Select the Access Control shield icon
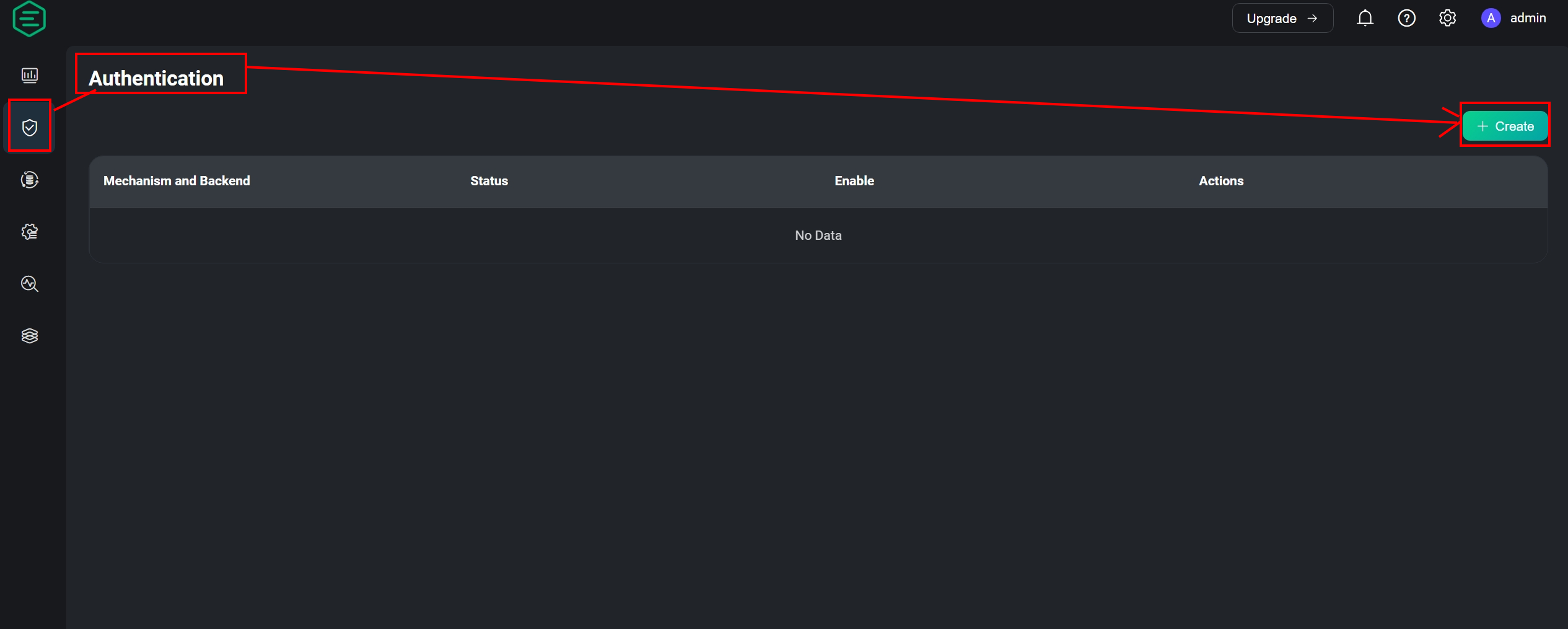 [30, 128]
